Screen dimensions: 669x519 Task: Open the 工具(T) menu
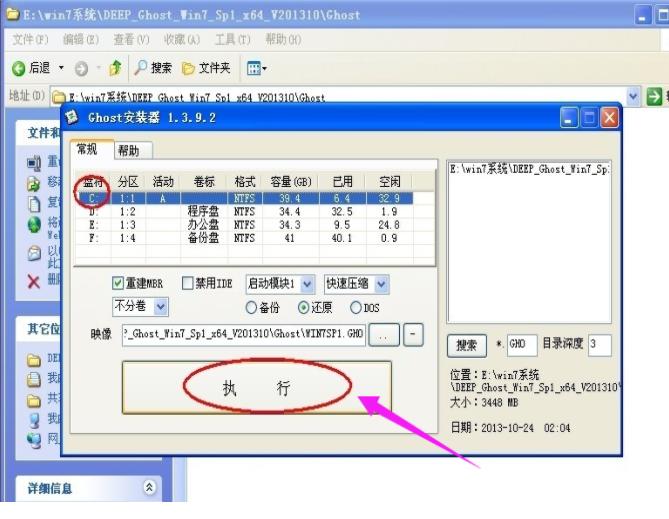(x=232, y=40)
